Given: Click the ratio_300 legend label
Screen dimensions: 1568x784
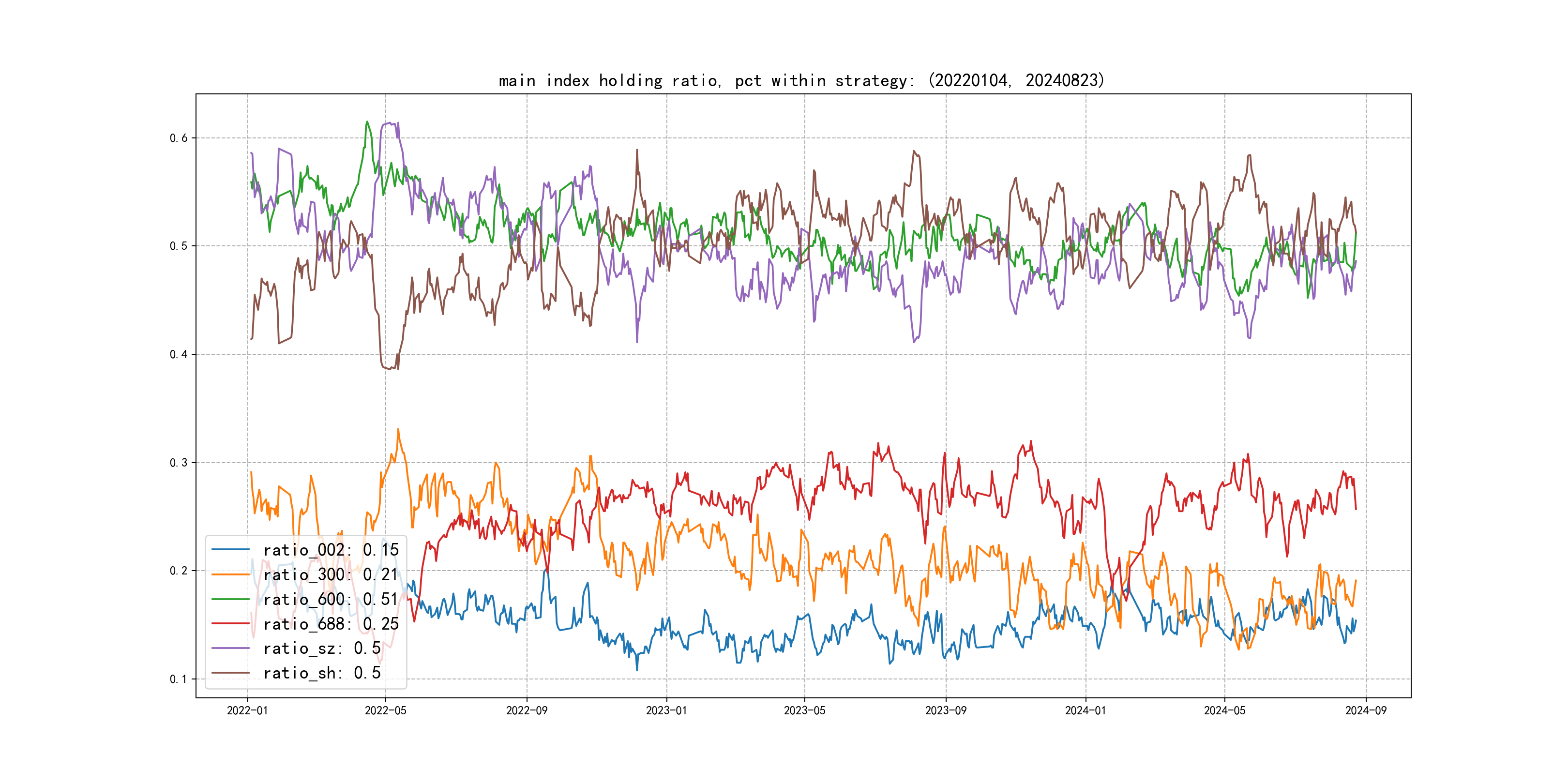Looking at the screenshot, I should [331, 574].
